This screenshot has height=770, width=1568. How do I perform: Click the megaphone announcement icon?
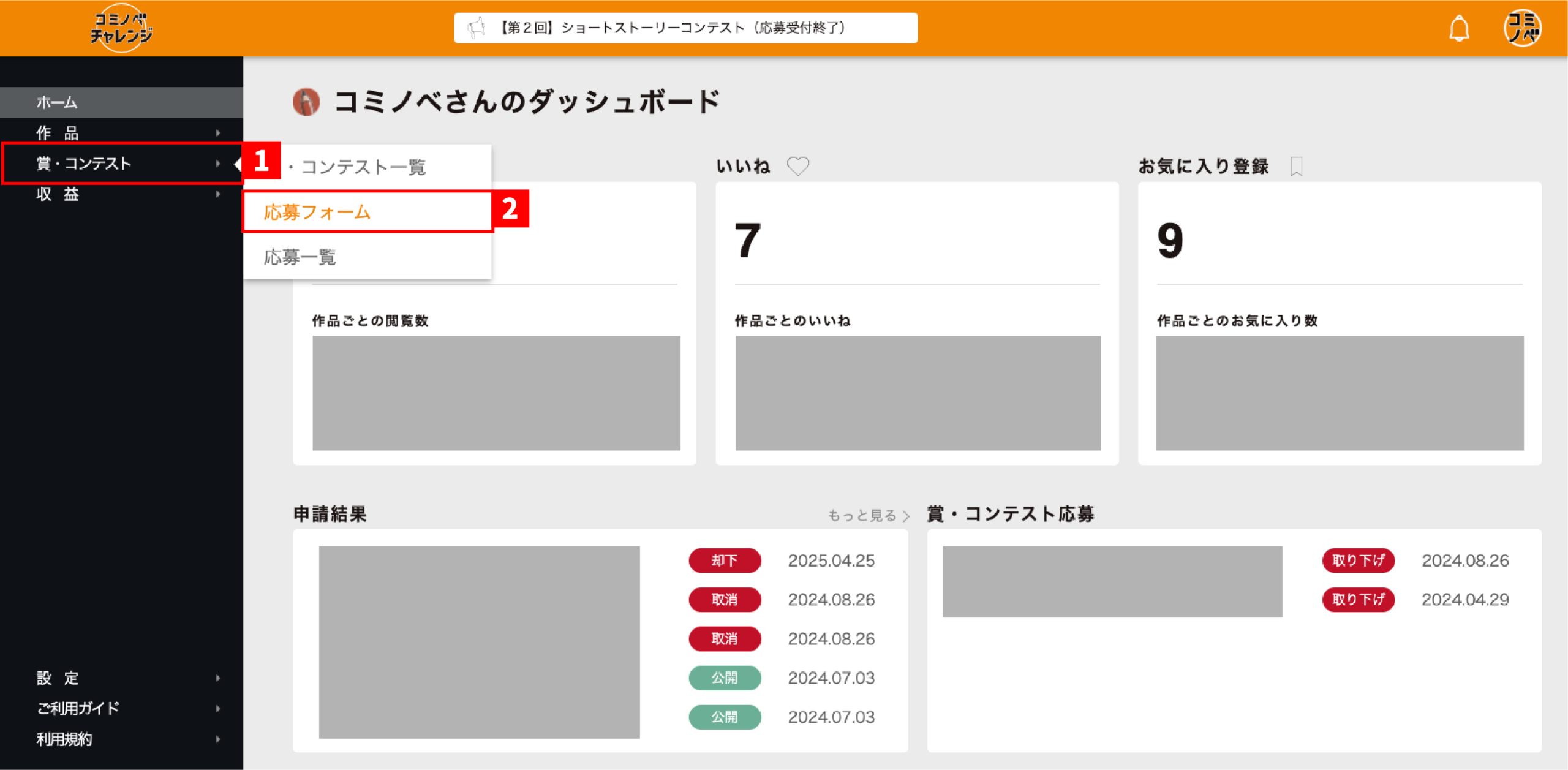pos(477,28)
